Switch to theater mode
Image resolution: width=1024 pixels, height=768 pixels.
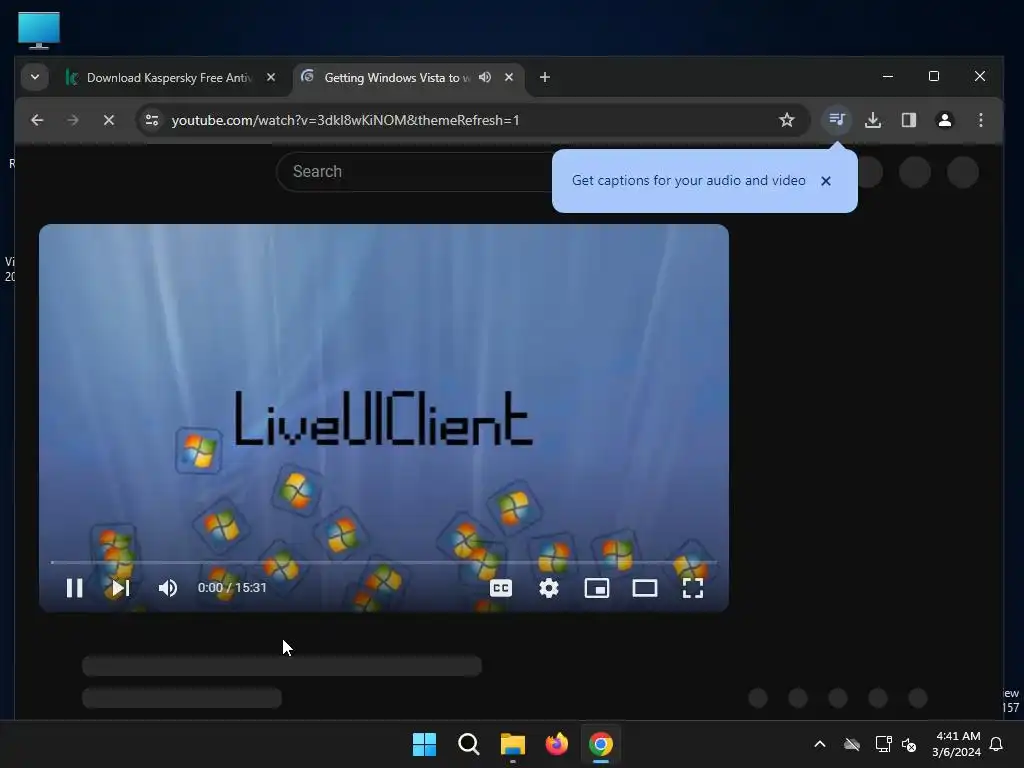(645, 588)
